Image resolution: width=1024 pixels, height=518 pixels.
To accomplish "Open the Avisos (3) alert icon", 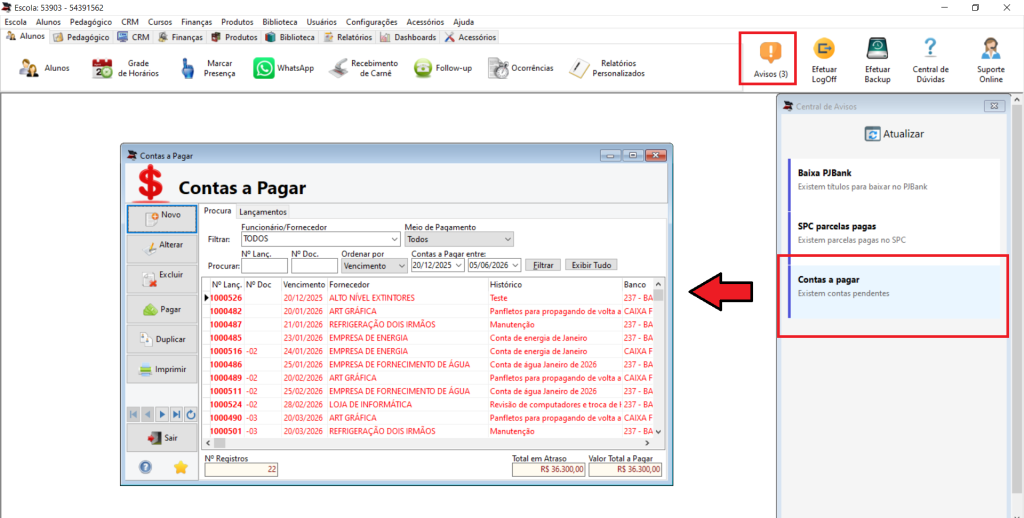I will (x=771, y=51).
